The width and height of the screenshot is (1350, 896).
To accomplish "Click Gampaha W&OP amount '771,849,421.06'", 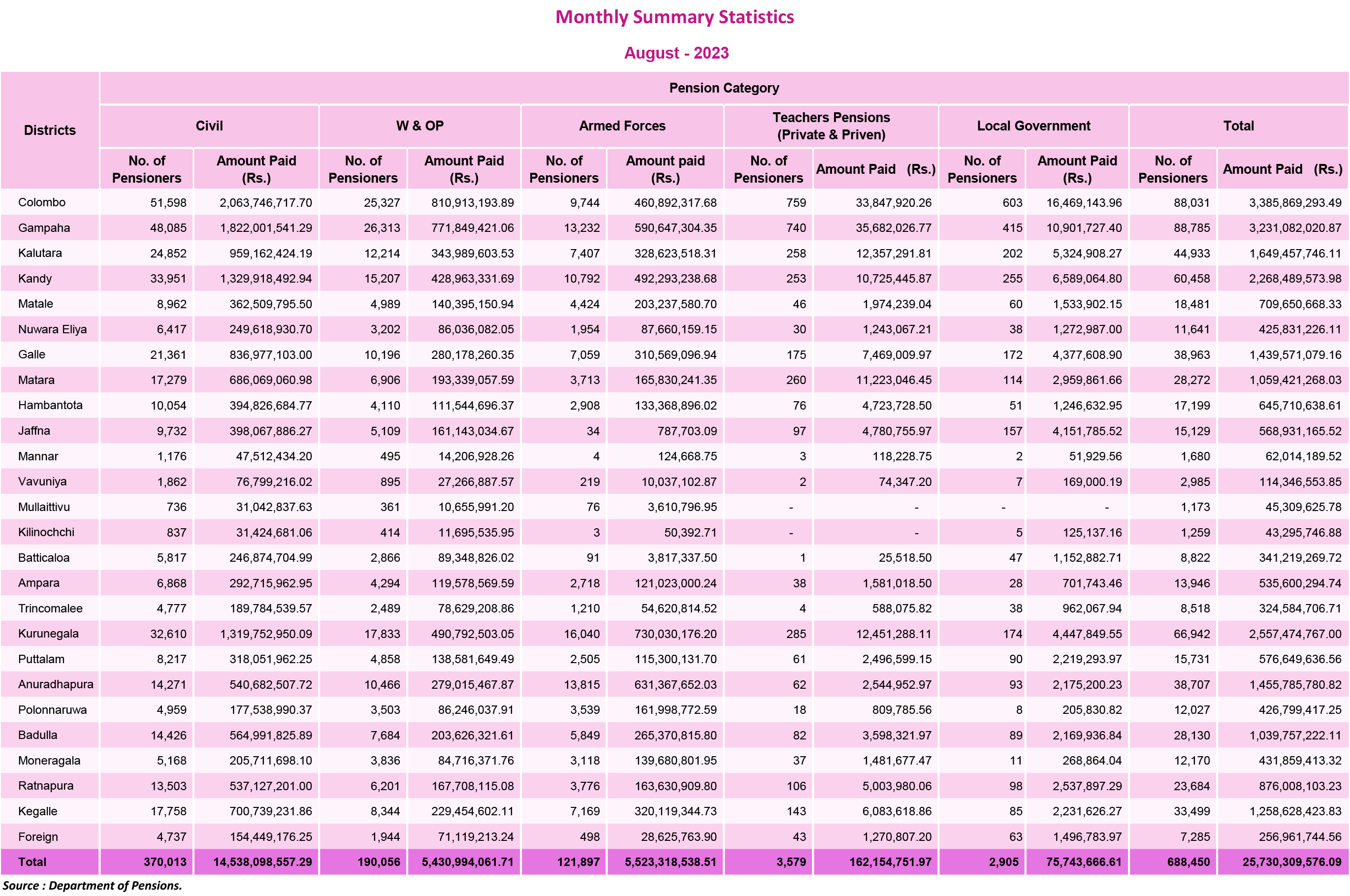I will click(x=473, y=228).
